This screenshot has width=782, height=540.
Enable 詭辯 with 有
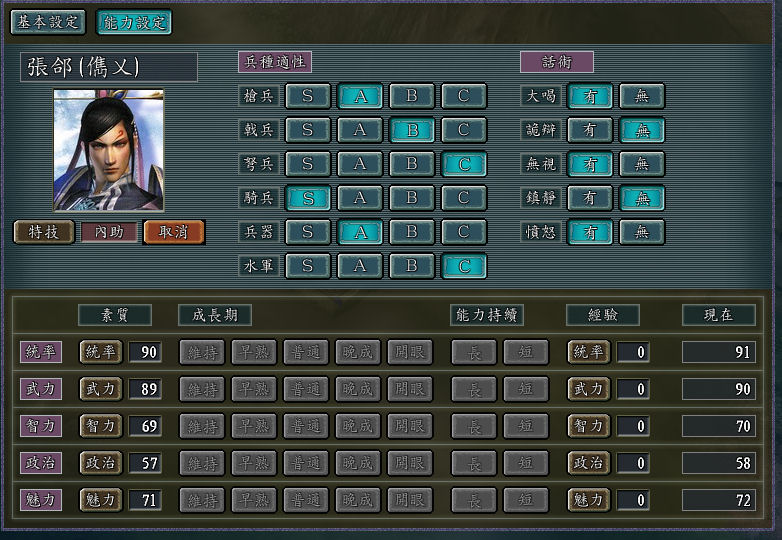click(590, 130)
